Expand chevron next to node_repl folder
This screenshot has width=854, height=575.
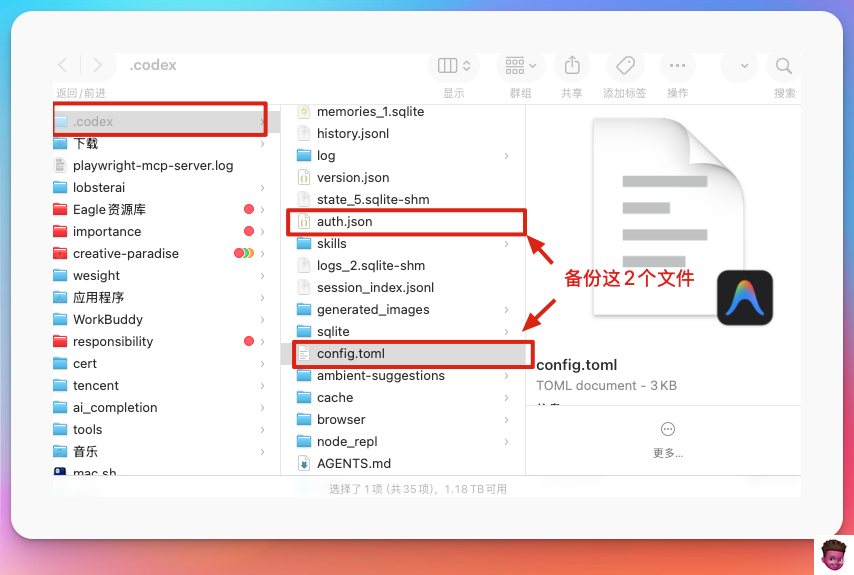point(507,442)
